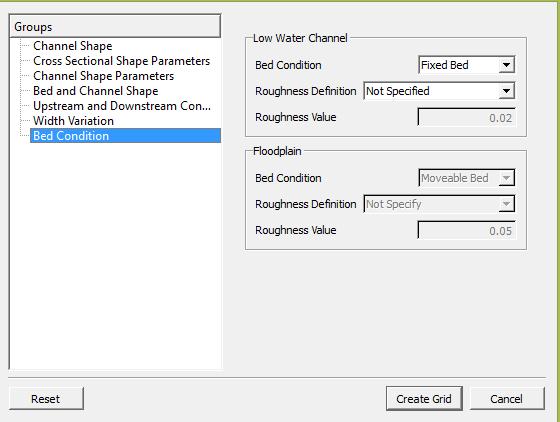Click the Create Grid button
Viewport: 560px width, 422px height.
tap(424, 398)
